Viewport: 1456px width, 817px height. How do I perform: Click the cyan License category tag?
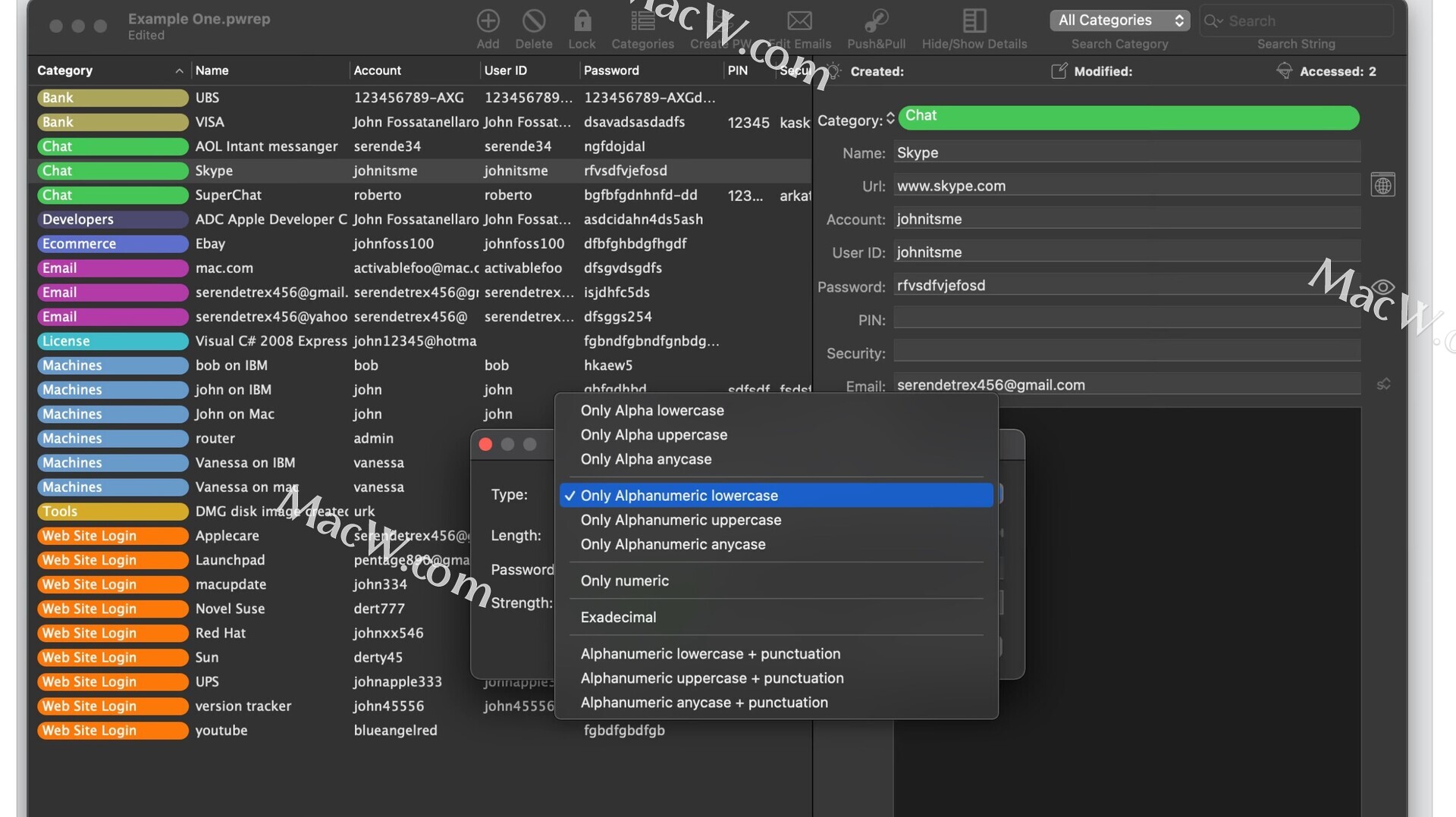[x=112, y=341]
